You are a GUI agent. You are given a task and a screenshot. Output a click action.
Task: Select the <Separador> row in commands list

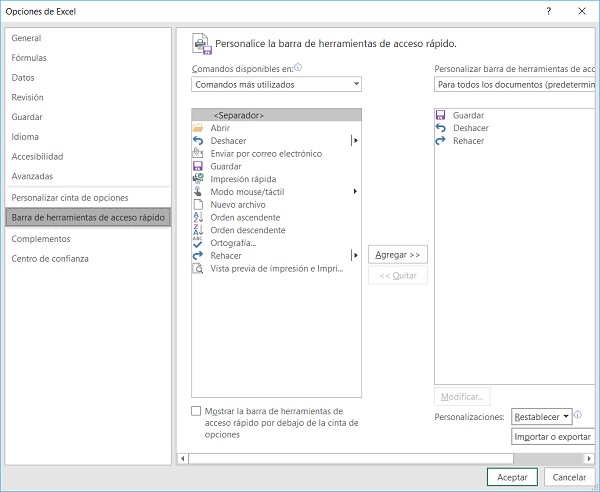276,115
